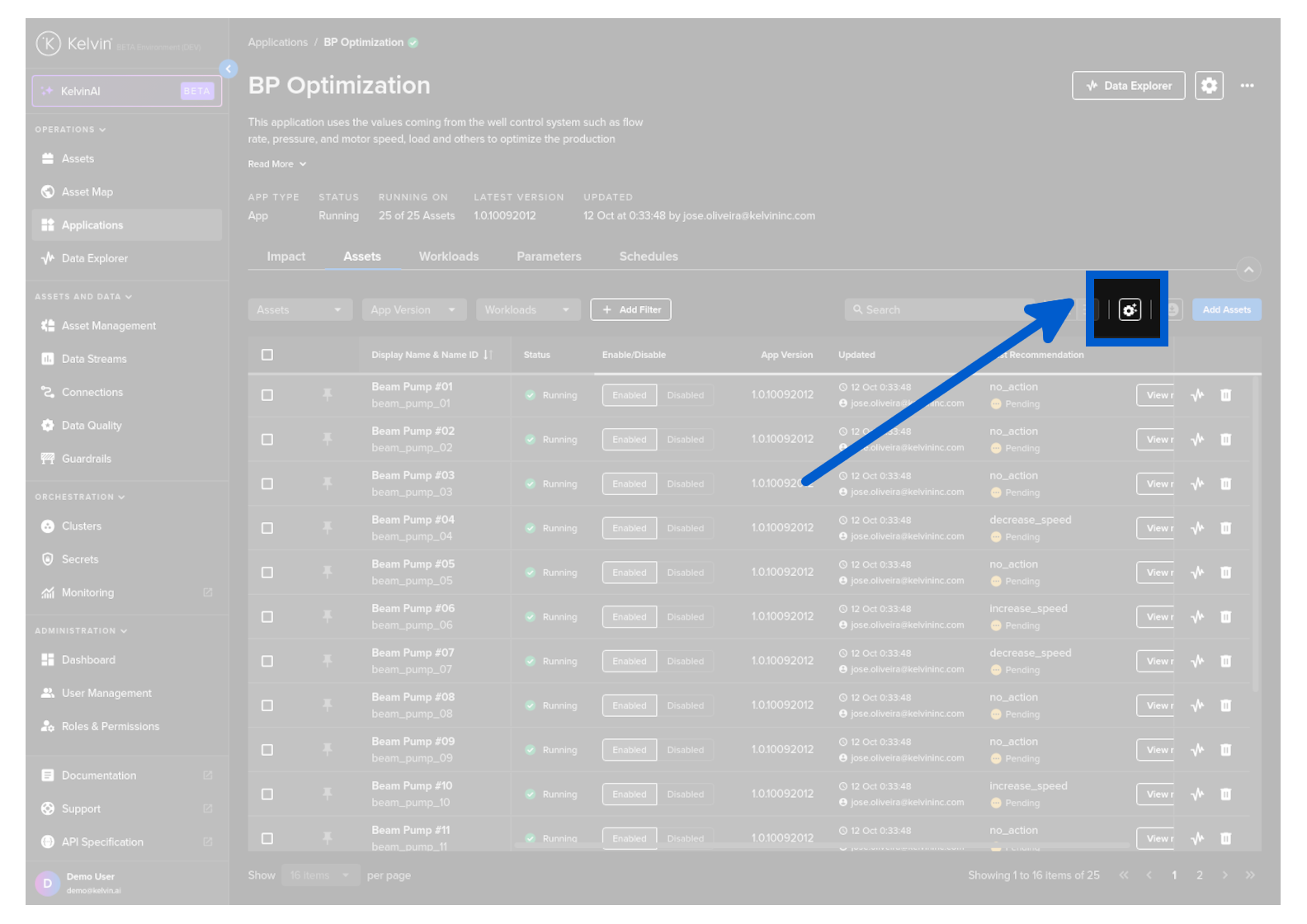Viewport: 1307px width, 924px height.
Task: Click the Search input field
Action: point(941,310)
